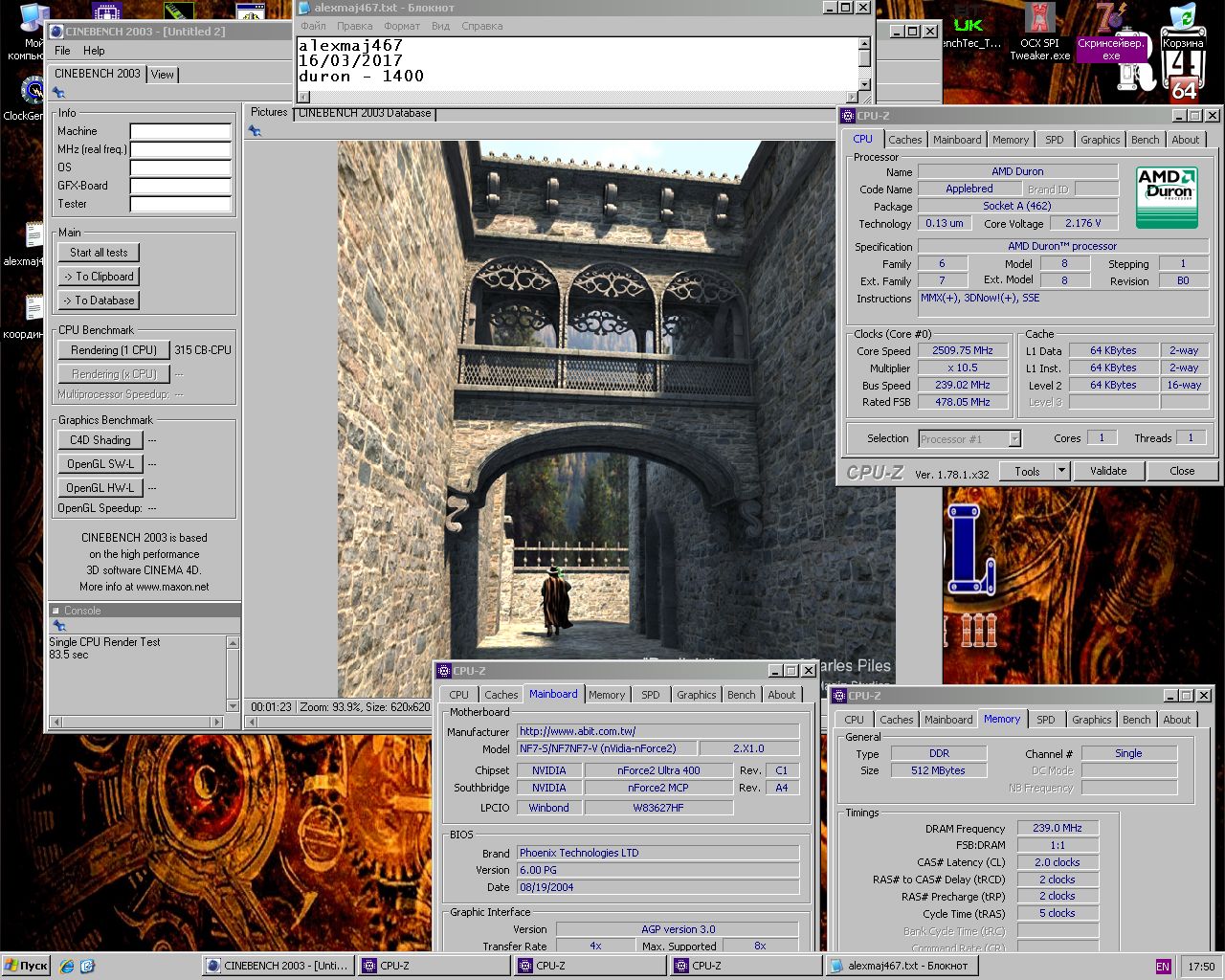Run the OpenGL SW-L benchmark
Image resolution: width=1225 pixels, height=980 pixels.
tap(100, 464)
